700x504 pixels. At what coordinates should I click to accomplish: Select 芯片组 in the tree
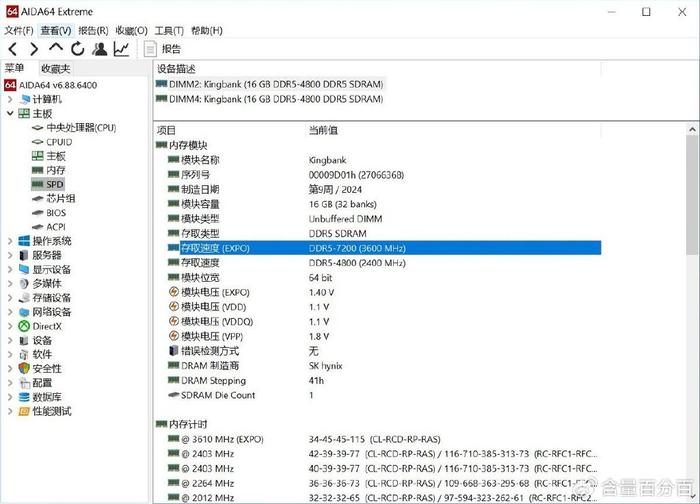pyautogui.click(x=54, y=198)
